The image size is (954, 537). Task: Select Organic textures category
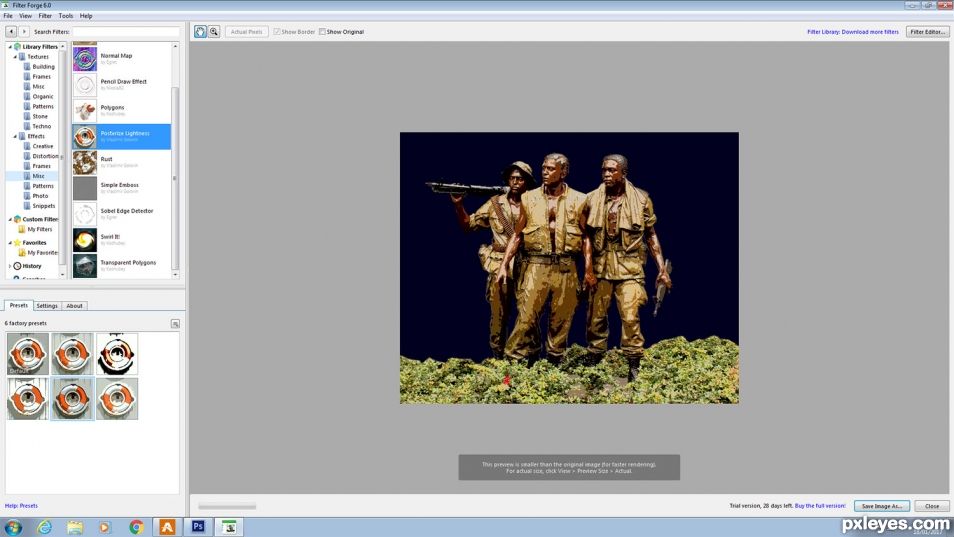42,97
